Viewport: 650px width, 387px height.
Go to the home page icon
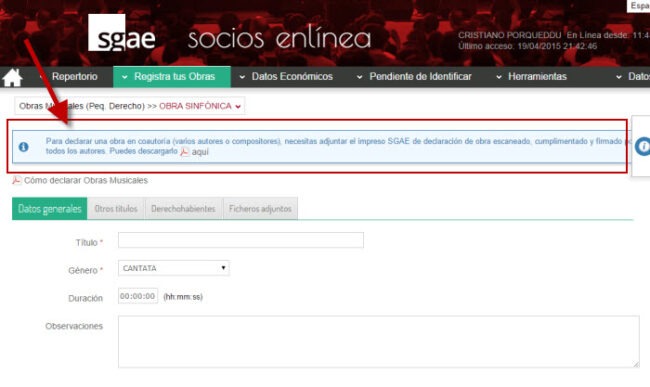point(12,77)
